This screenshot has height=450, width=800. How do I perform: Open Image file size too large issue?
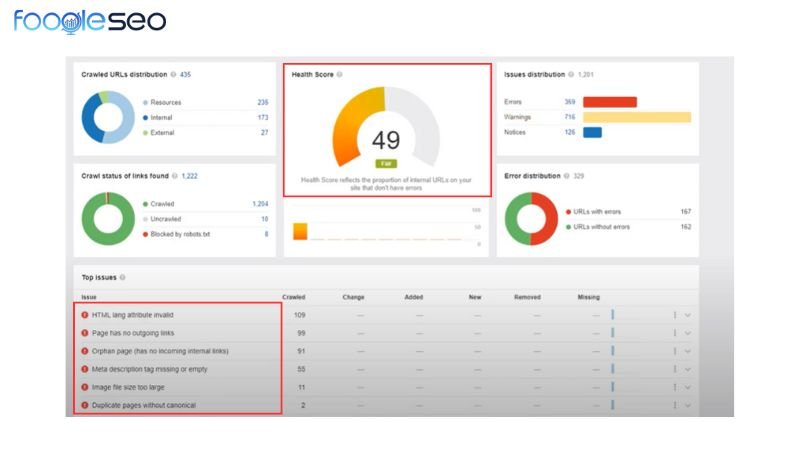tap(128, 387)
